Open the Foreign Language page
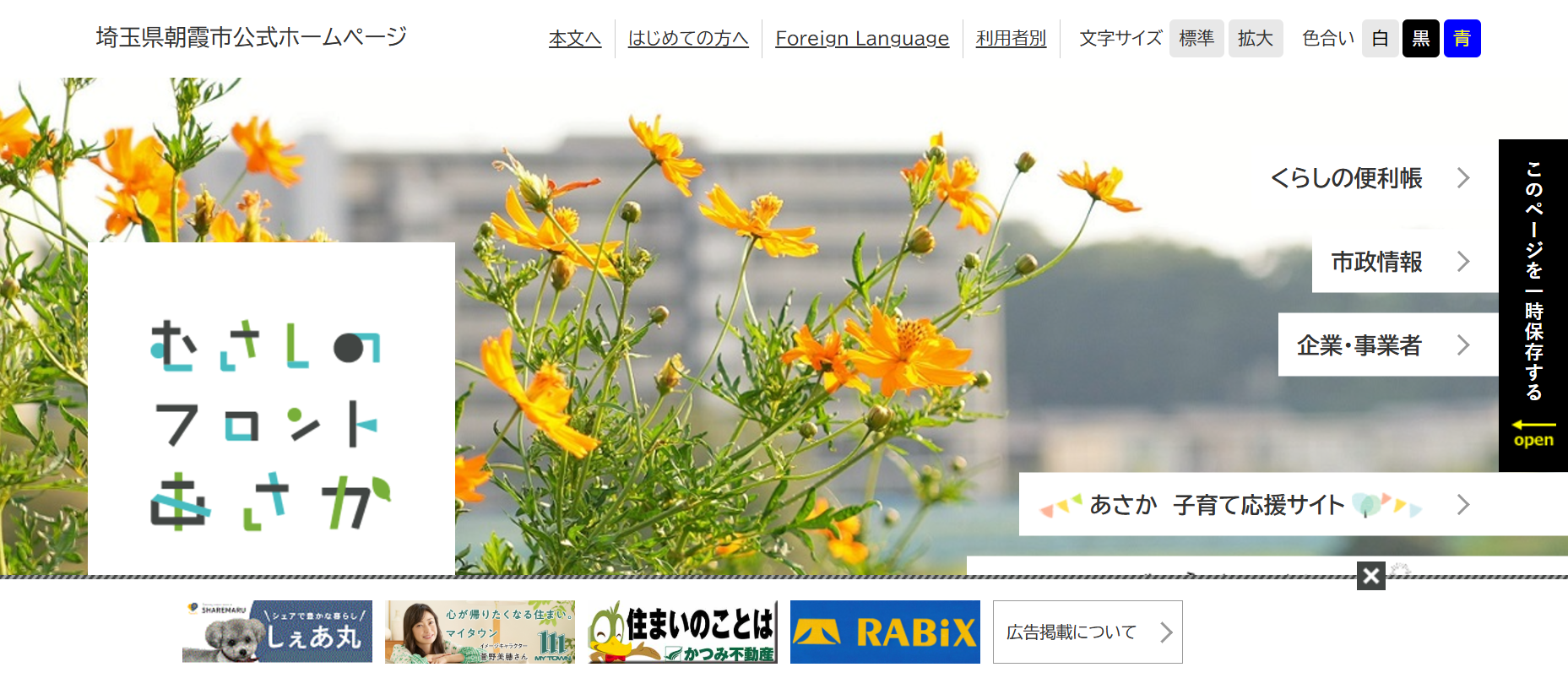 click(862, 38)
